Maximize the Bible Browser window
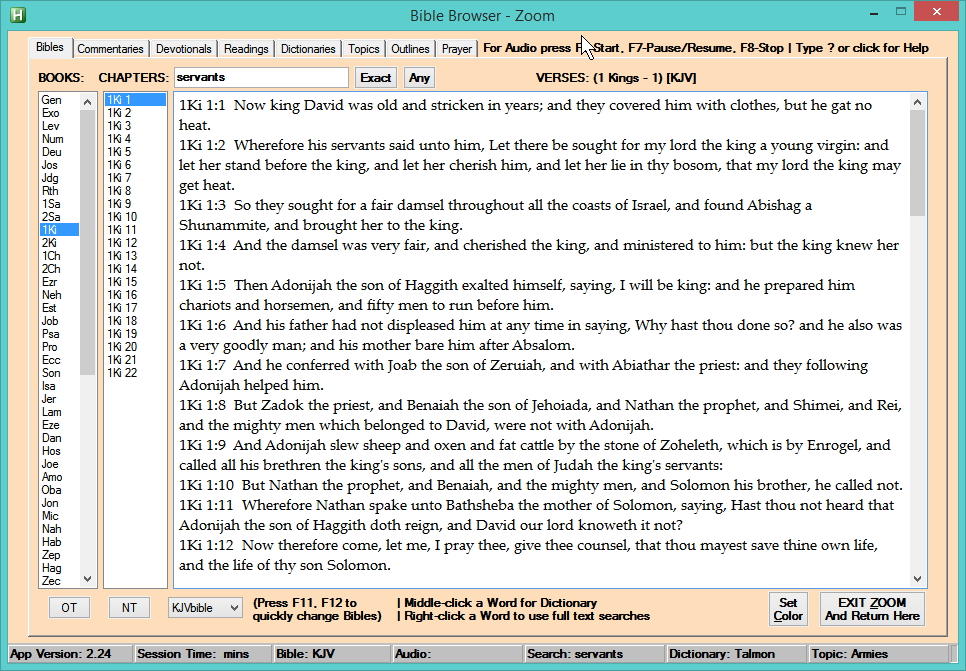Screen dimensions: 966x671 (x=901, y=12)
